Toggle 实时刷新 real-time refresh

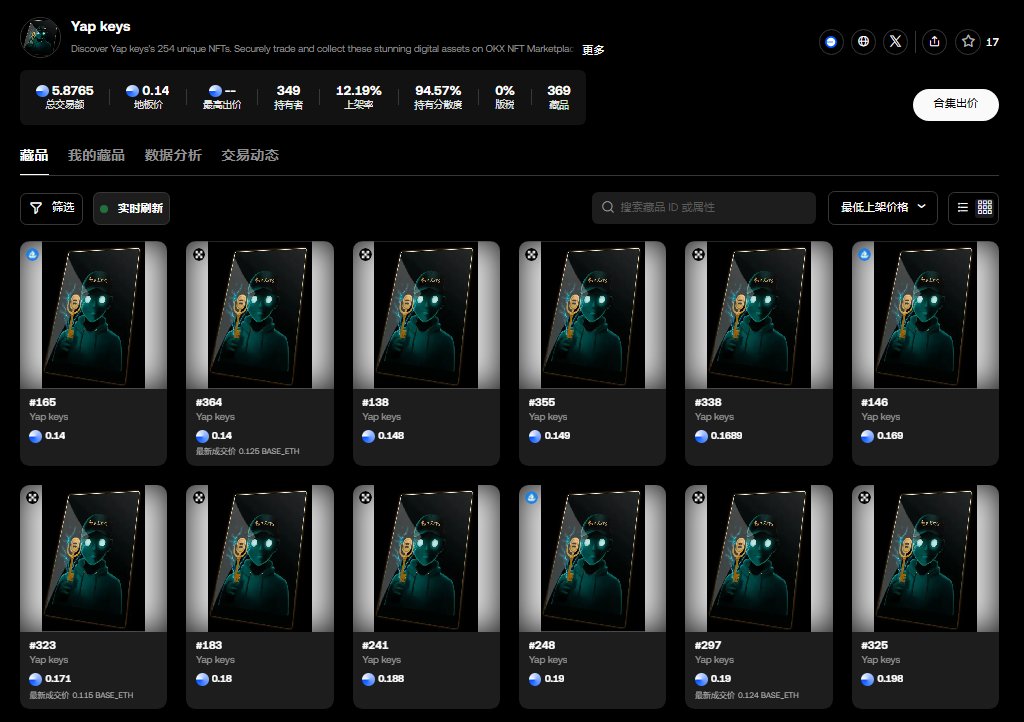click(x=131, y=208)
